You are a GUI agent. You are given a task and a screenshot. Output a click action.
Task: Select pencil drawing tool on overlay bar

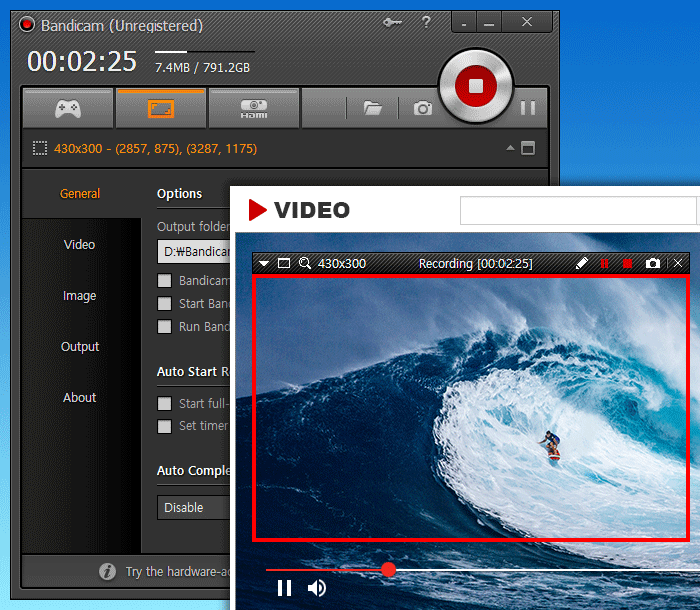(x=582, y=263)
